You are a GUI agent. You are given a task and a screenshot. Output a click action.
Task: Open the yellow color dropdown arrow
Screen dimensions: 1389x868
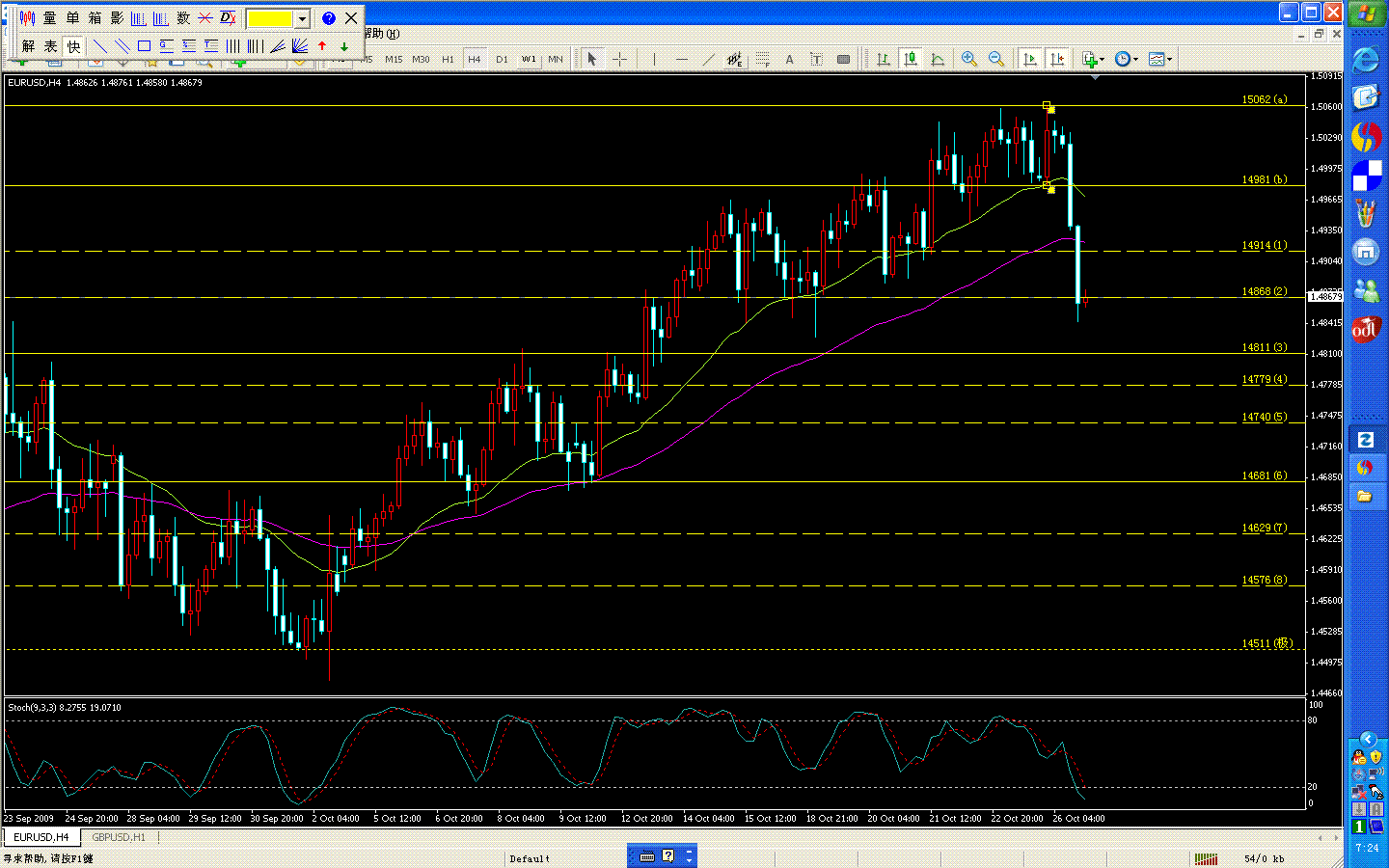pyautogui.click(x=302, y=18)
